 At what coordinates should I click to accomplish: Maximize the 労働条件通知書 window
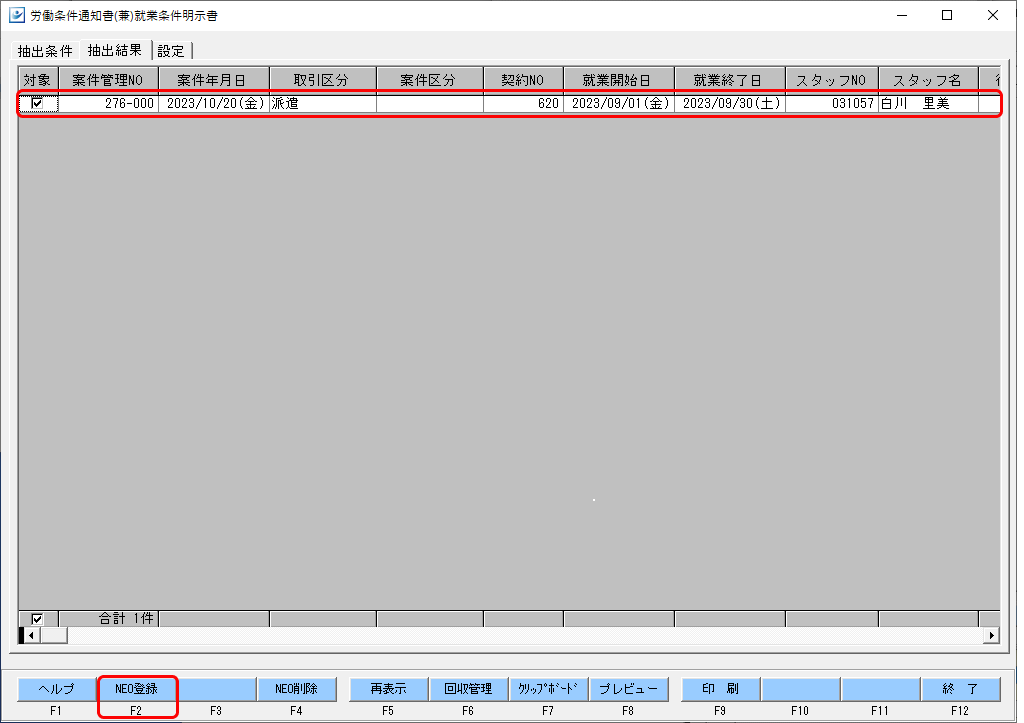[x=947, y=15]
